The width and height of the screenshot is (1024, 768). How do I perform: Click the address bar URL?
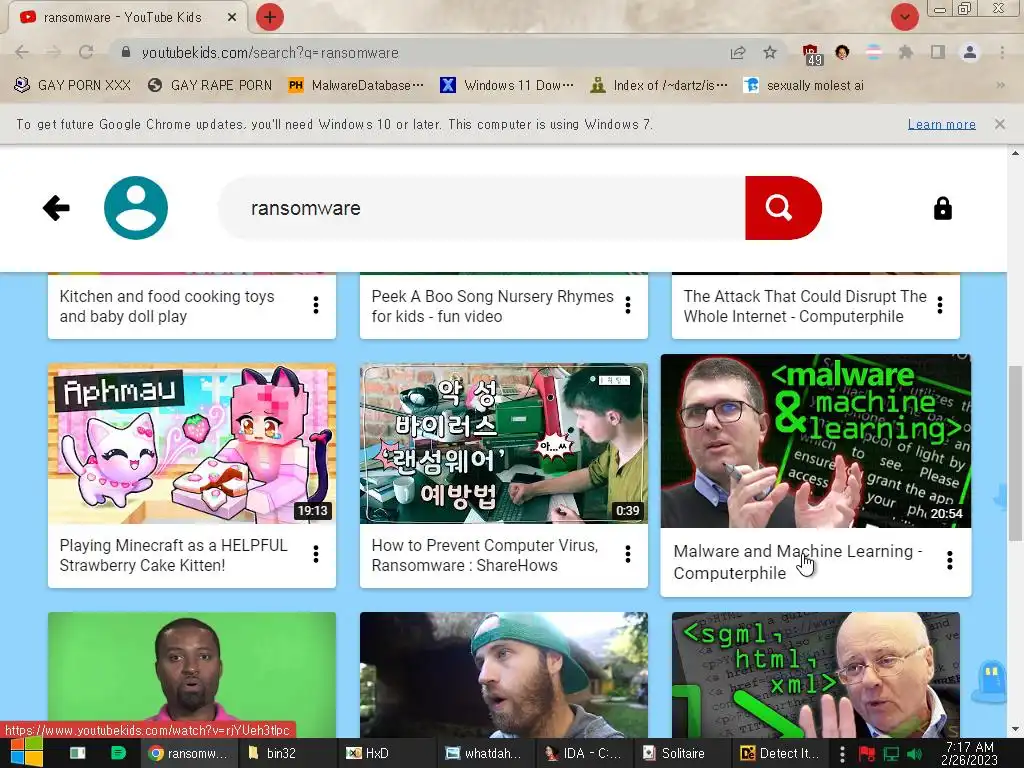[x=270, y=52]
